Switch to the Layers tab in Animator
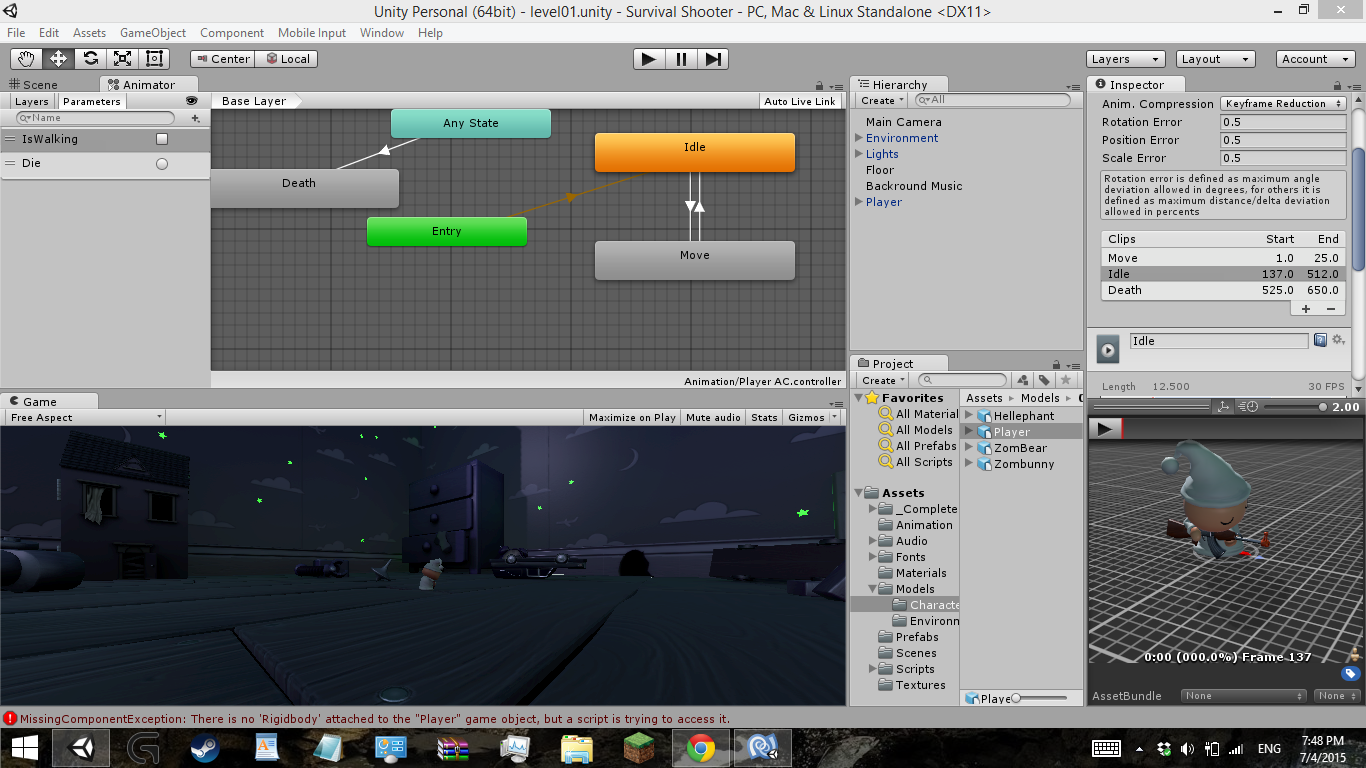Screen dimensions: 1366x768 click(31, 101)
